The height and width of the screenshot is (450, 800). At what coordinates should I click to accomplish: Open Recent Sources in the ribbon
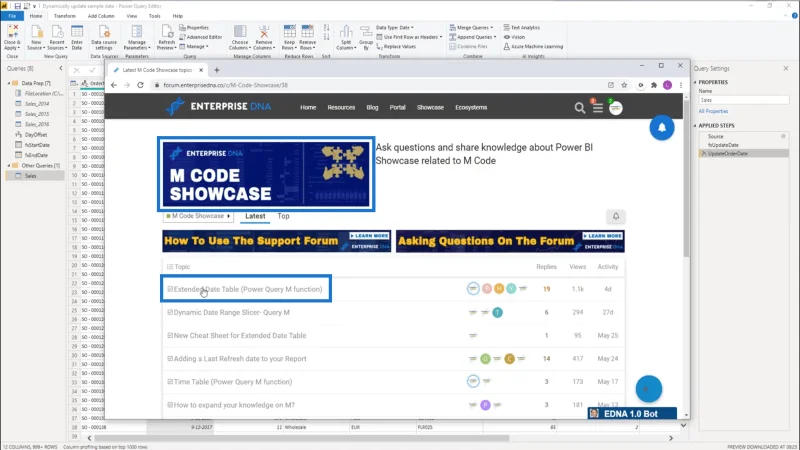click(x=57, y=37)
